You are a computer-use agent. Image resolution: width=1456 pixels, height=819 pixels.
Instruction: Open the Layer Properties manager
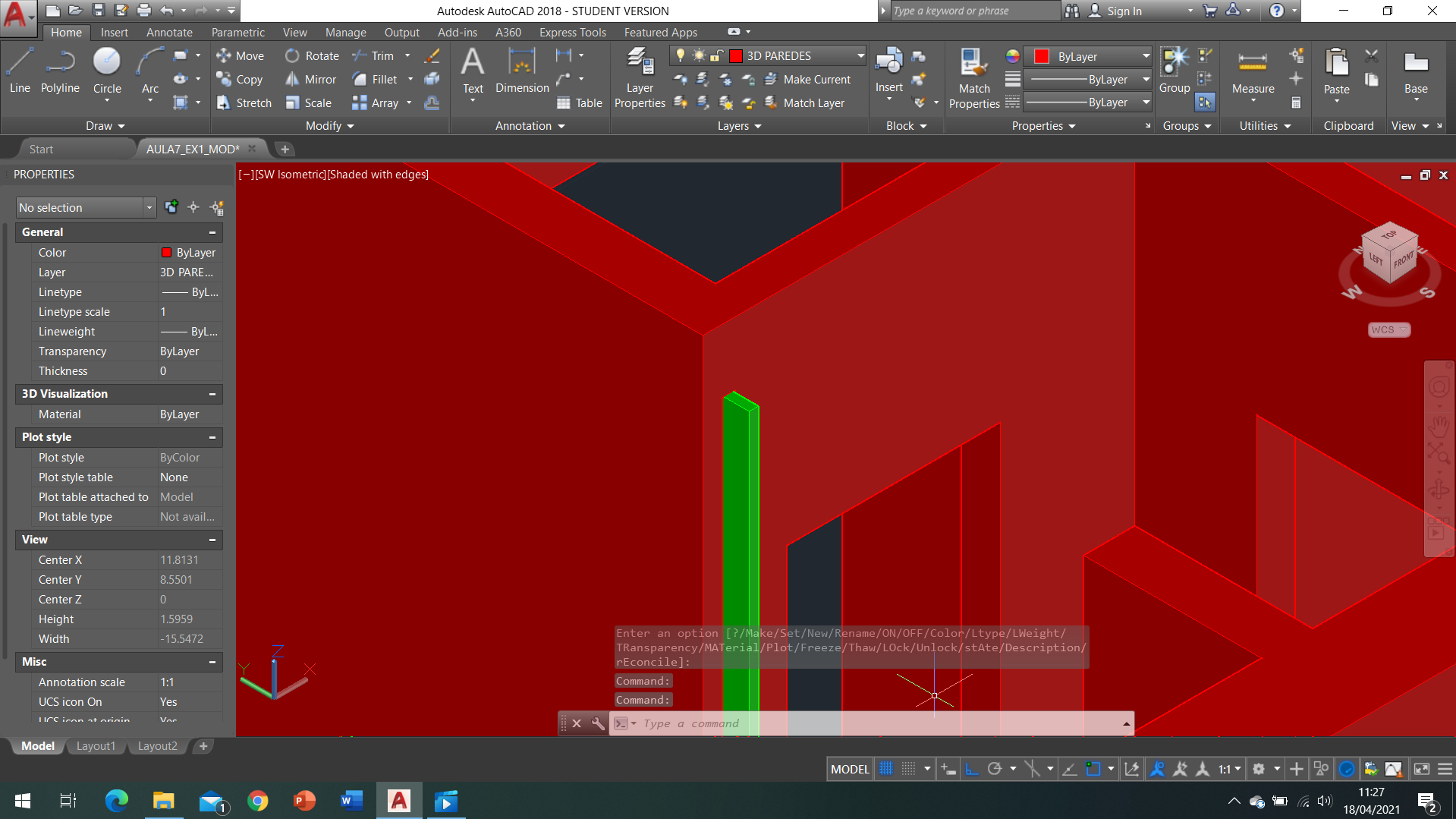(639, 79)
